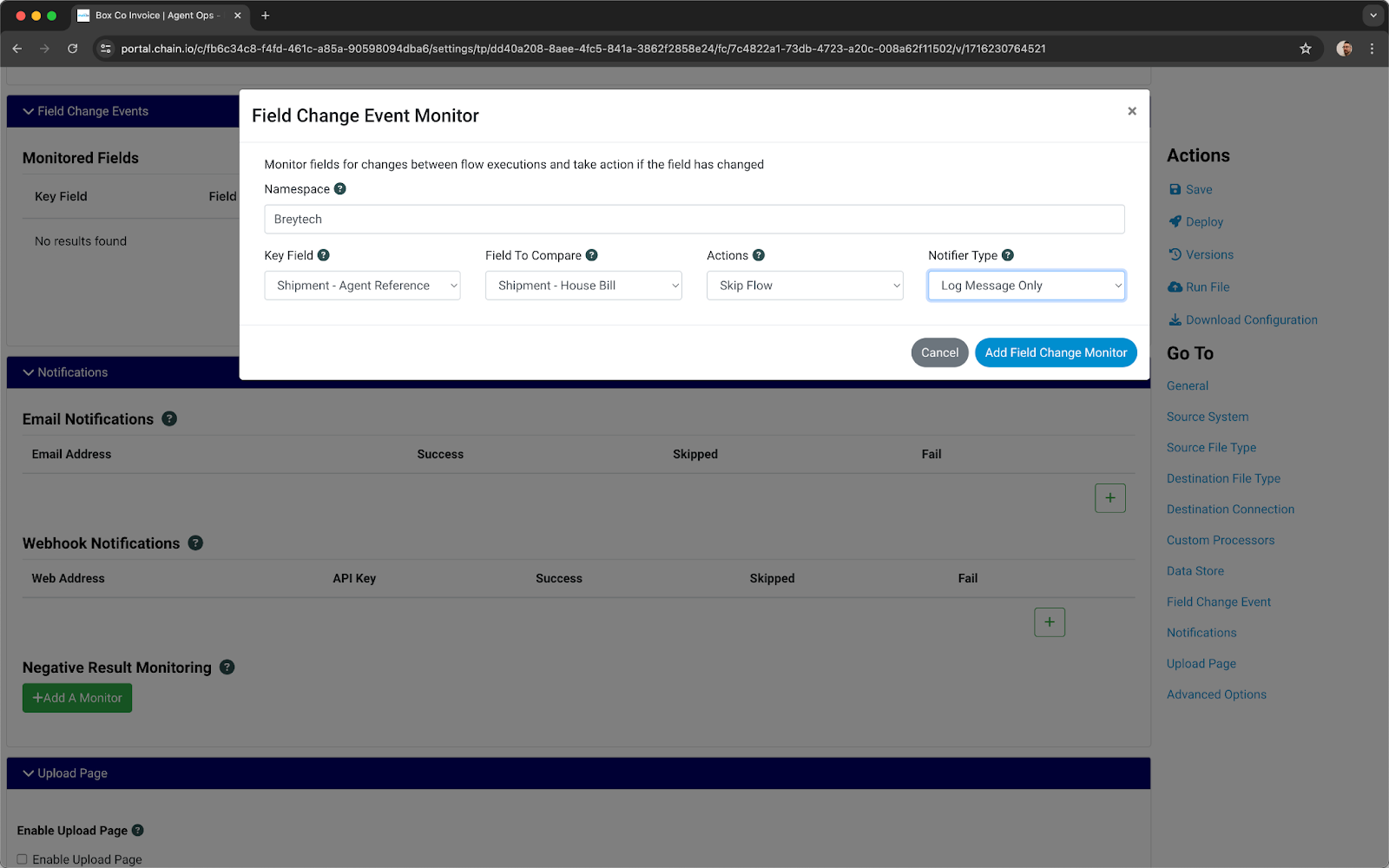Click the Add A Monitor button

(77, 698)
